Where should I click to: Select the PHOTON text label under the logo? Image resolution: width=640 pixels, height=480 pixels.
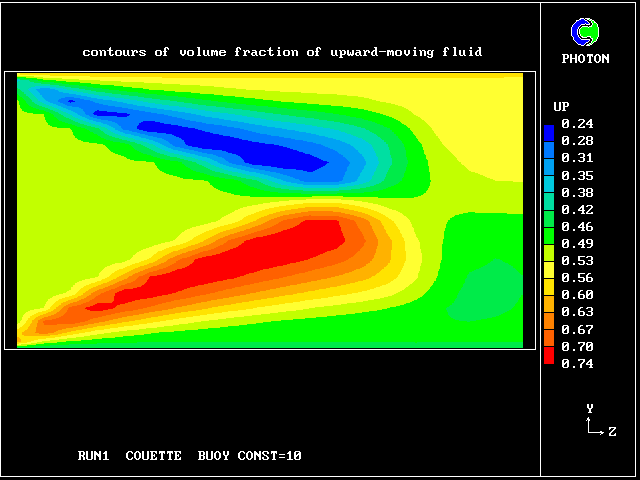pos(585,59)
